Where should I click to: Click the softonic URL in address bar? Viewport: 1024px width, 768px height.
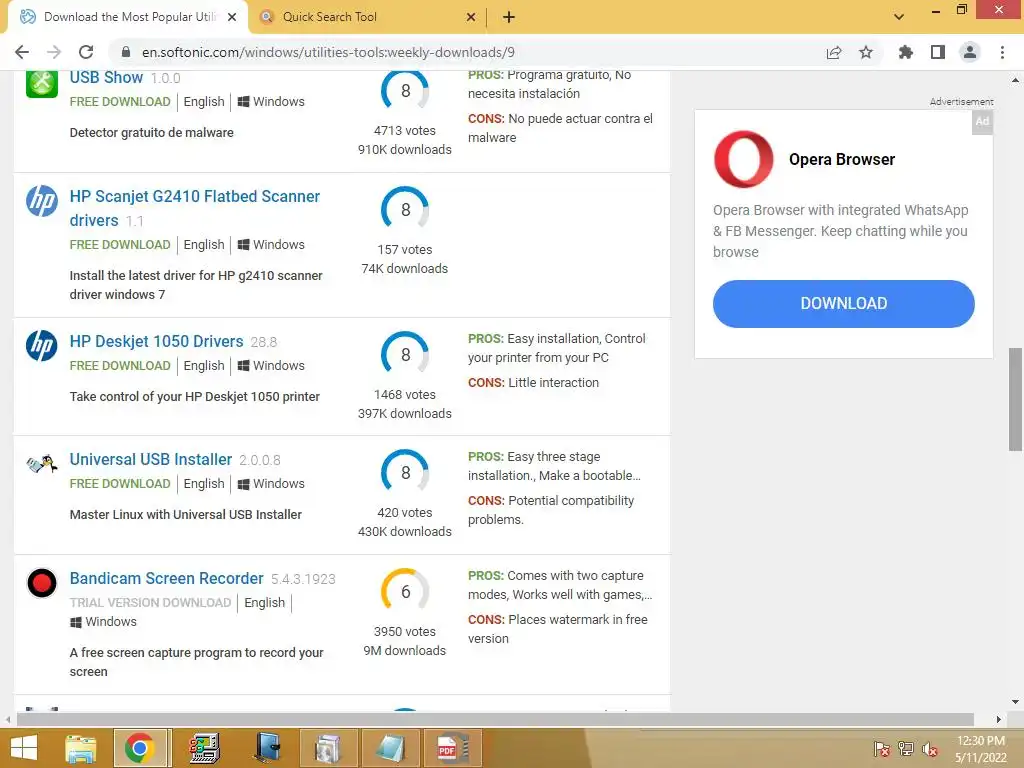[x=328, y=52]
